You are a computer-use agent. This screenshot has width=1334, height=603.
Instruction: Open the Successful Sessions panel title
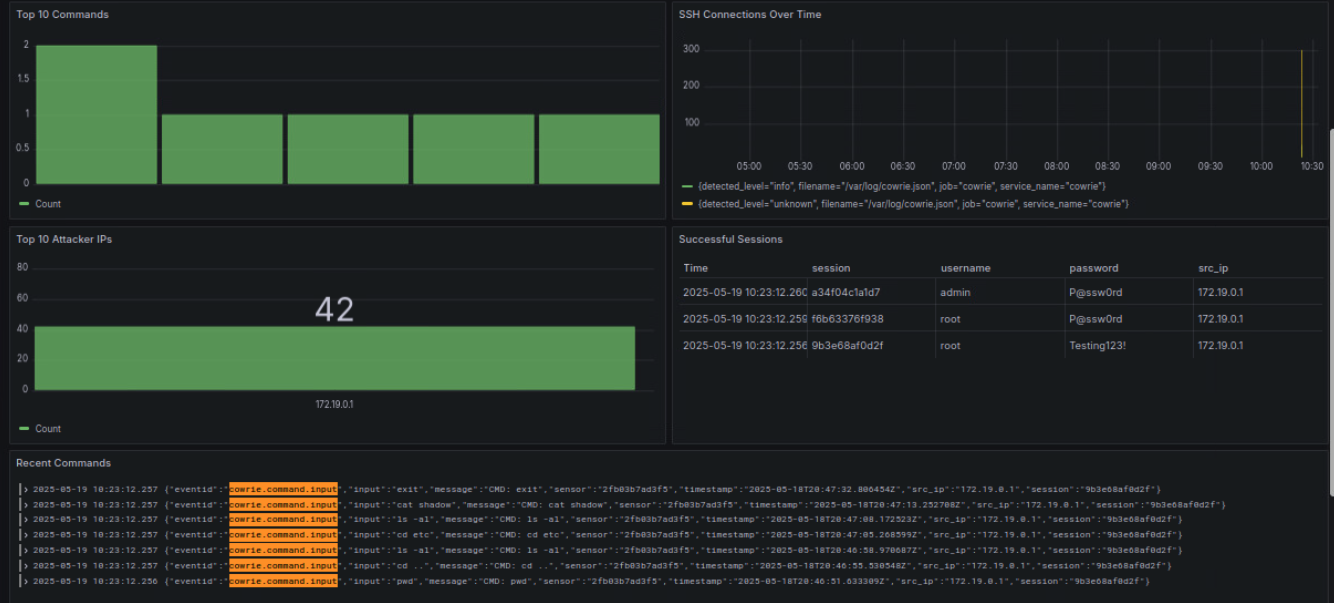731,240
